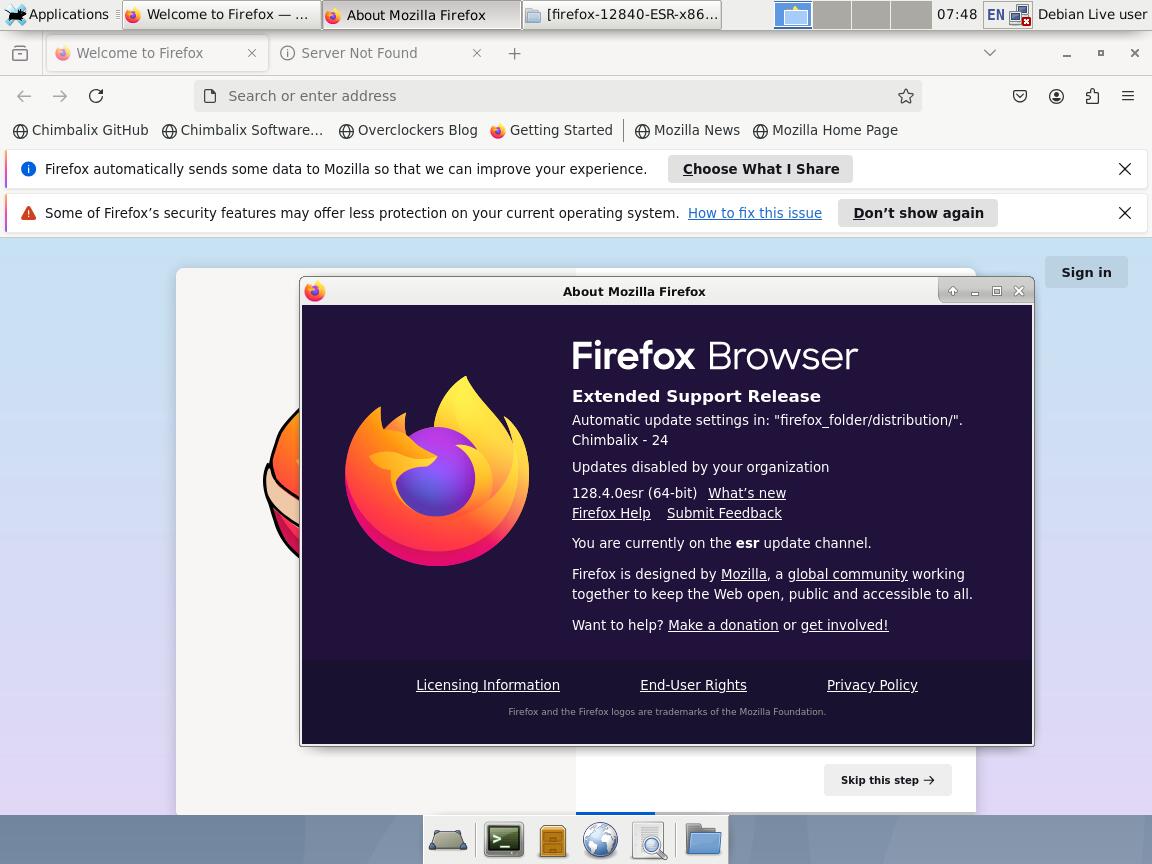Click the Choose What I Share button
Viewport: 1152px width, 864px height.
pos(760,169)
